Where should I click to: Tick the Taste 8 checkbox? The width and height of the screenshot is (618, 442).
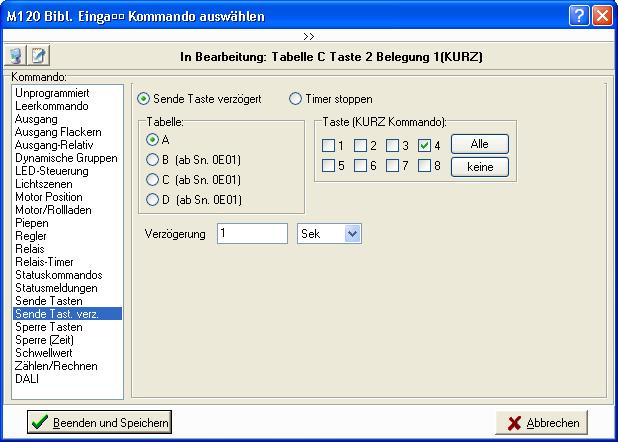tap(425, 166)
